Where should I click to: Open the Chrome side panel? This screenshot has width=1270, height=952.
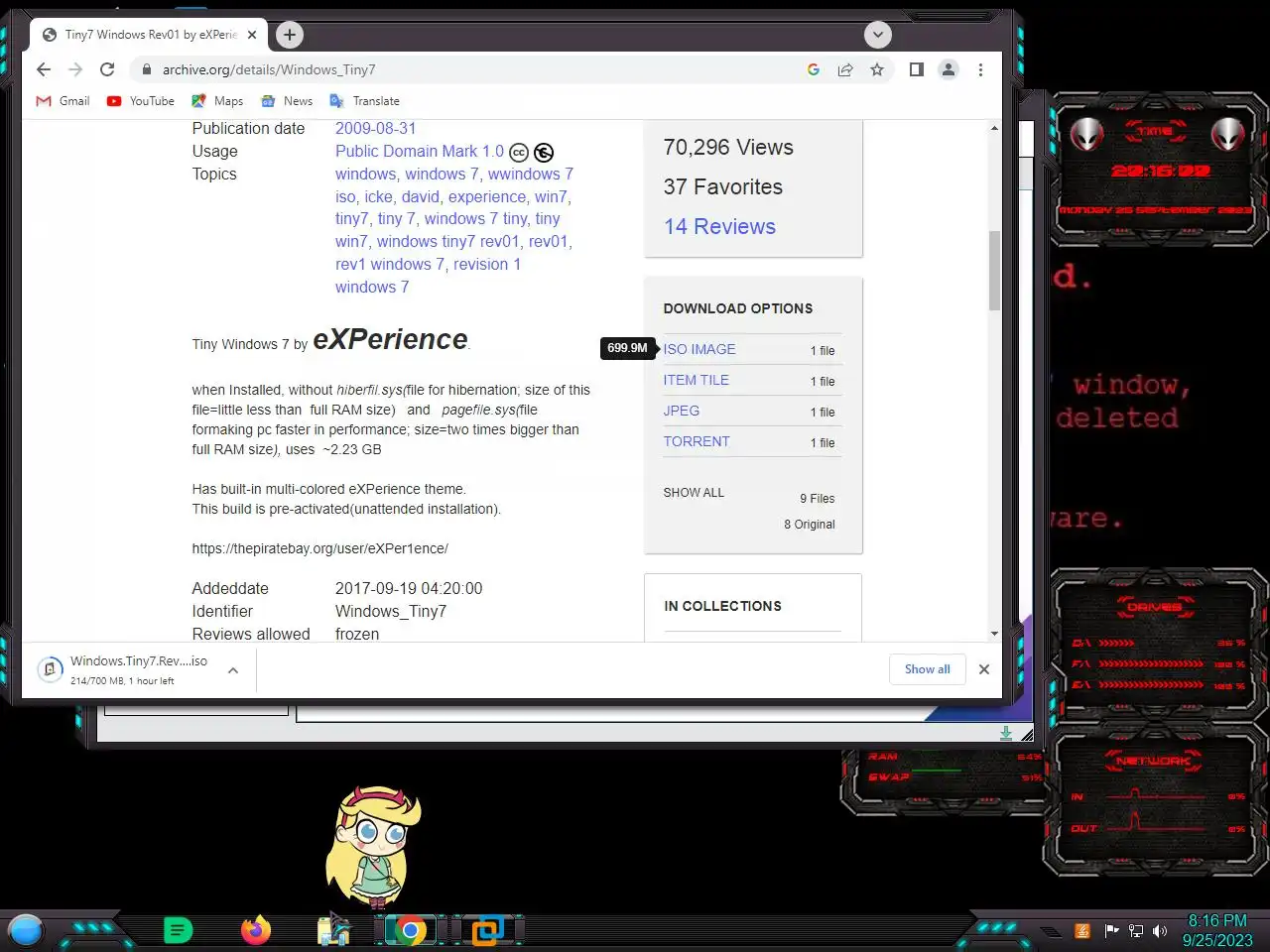coord(917,69)
